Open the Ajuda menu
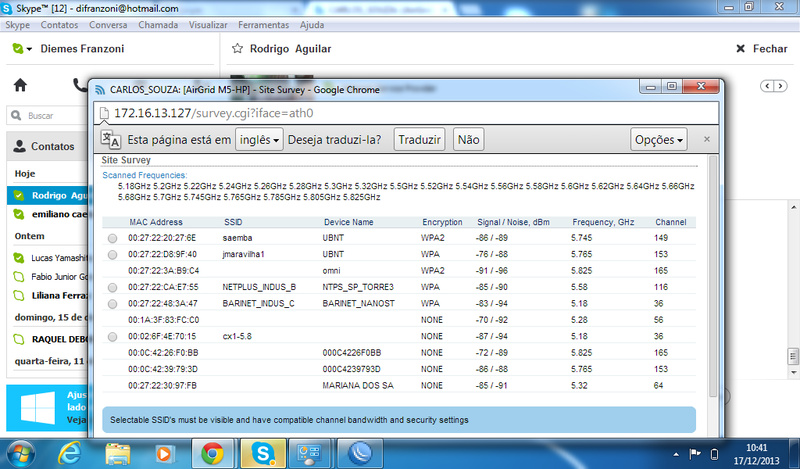 click(312, 25)
